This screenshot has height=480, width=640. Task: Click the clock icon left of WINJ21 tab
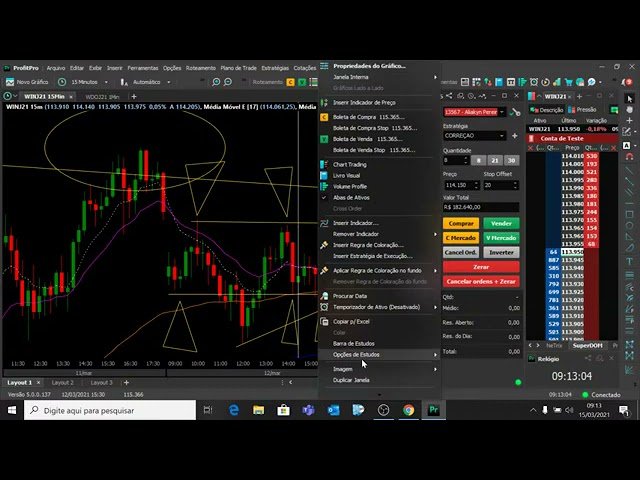pyautogui.click(x=7, y=96)
